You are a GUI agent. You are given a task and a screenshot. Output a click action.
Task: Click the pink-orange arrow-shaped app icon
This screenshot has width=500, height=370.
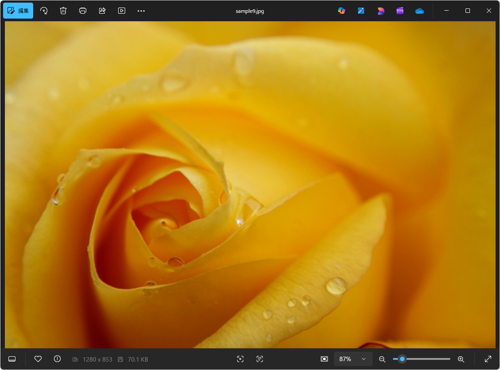pos(381,11)
